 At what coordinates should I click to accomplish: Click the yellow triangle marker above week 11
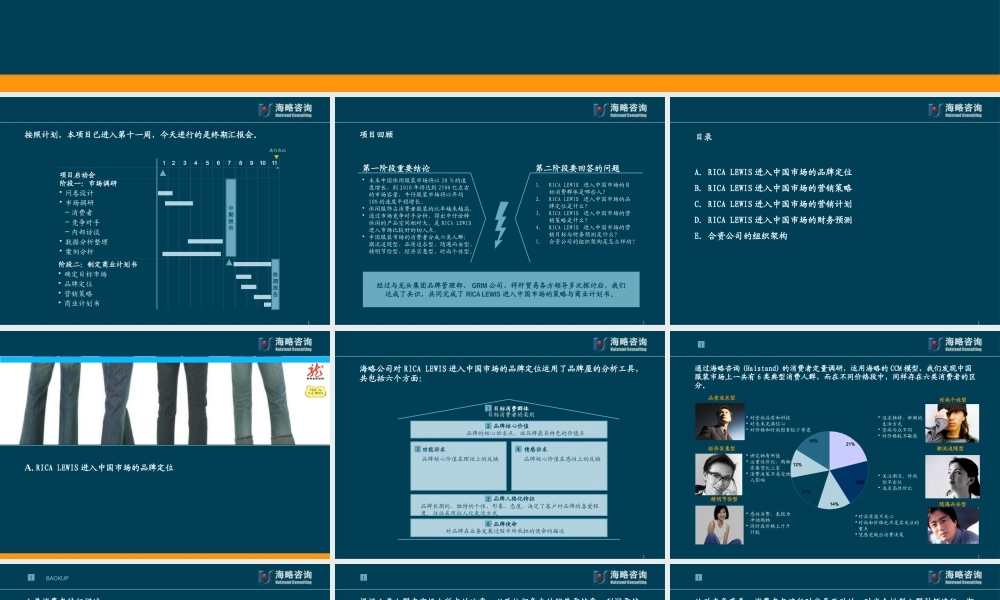(276, 156)
